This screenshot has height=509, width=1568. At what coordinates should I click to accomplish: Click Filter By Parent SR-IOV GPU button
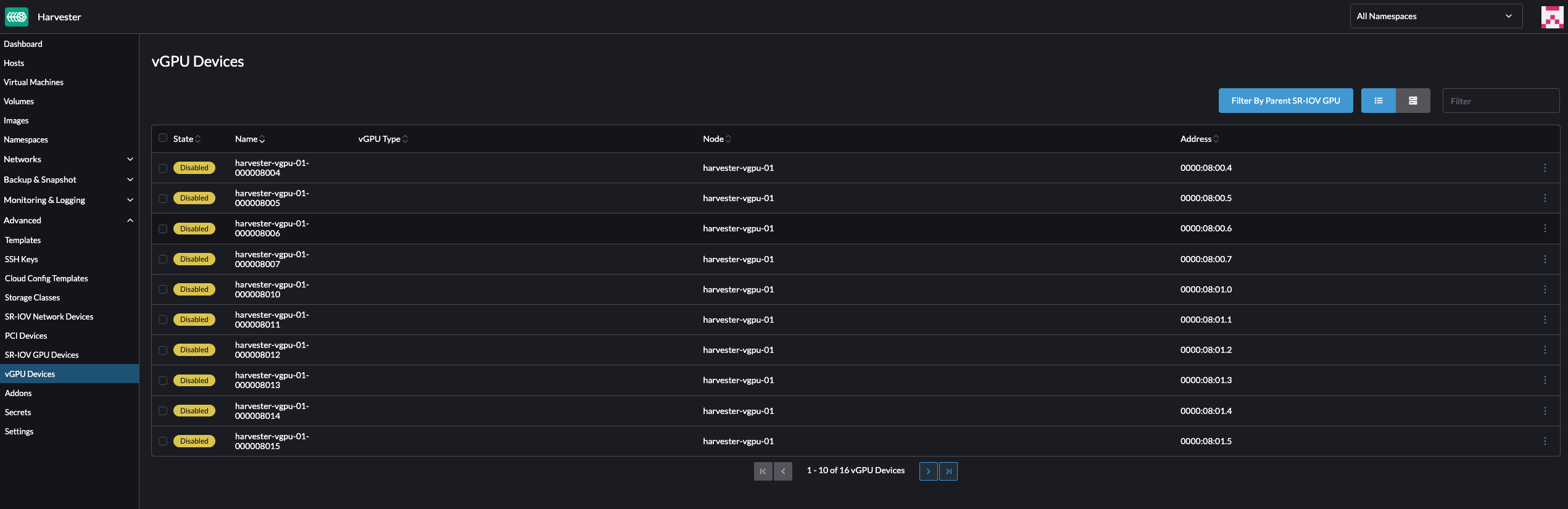1285,101
